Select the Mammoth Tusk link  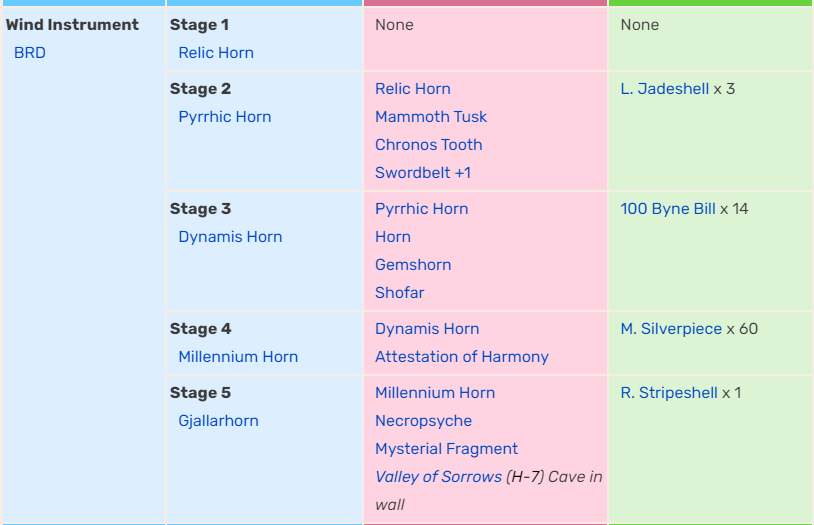(431, 117)
